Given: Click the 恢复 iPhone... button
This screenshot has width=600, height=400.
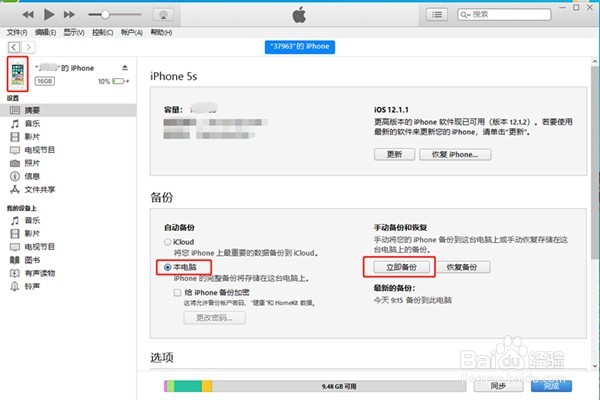Looking at the screenshot, I should coord(455,154).
